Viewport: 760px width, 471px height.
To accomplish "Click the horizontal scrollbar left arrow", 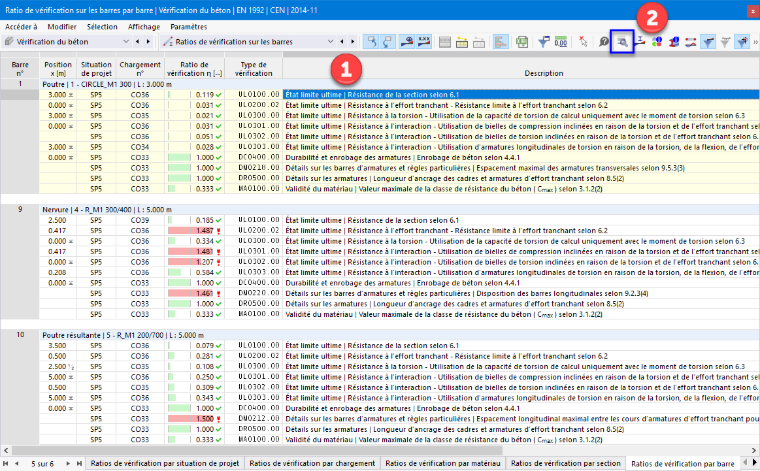I will [6, 450].
